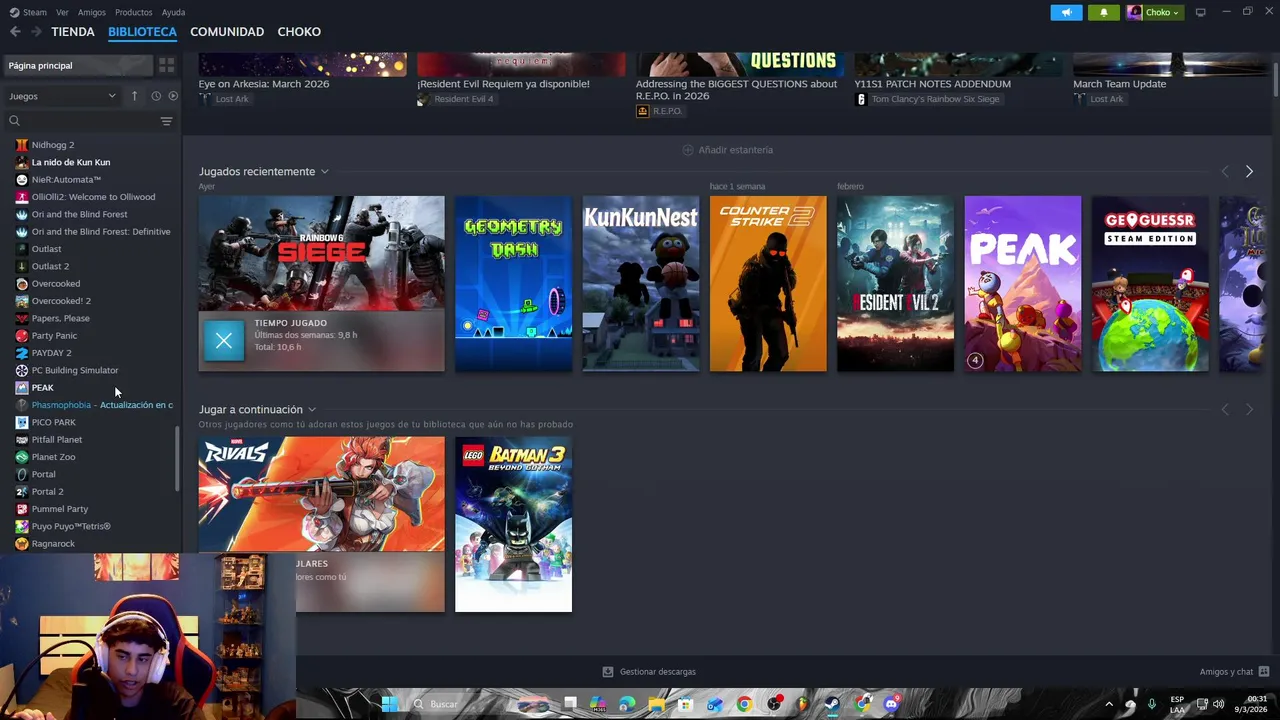Open Discord from the taskbar
Image resolution: width=1280 pixels, height=720 pixels.
[x=891, y=704]
